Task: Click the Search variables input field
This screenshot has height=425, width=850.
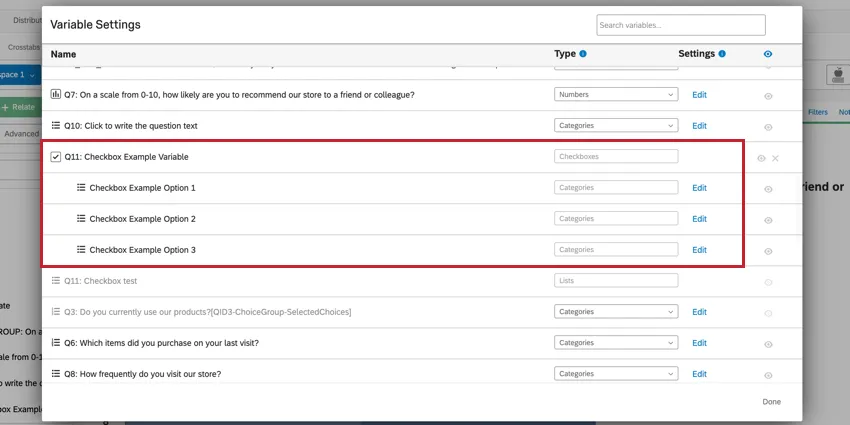Action: (680, 25)
